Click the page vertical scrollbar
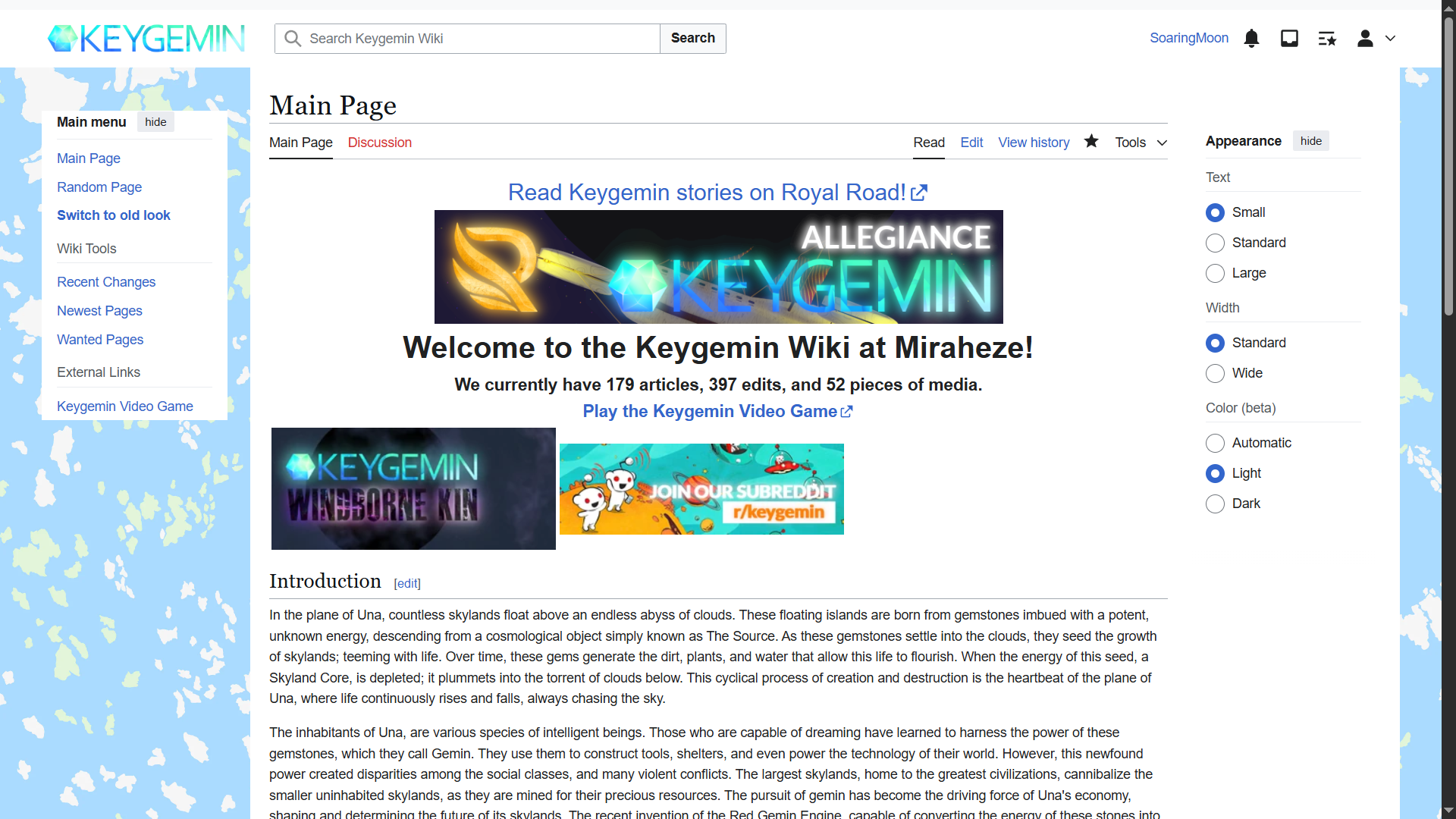 tap(1448, 167)
